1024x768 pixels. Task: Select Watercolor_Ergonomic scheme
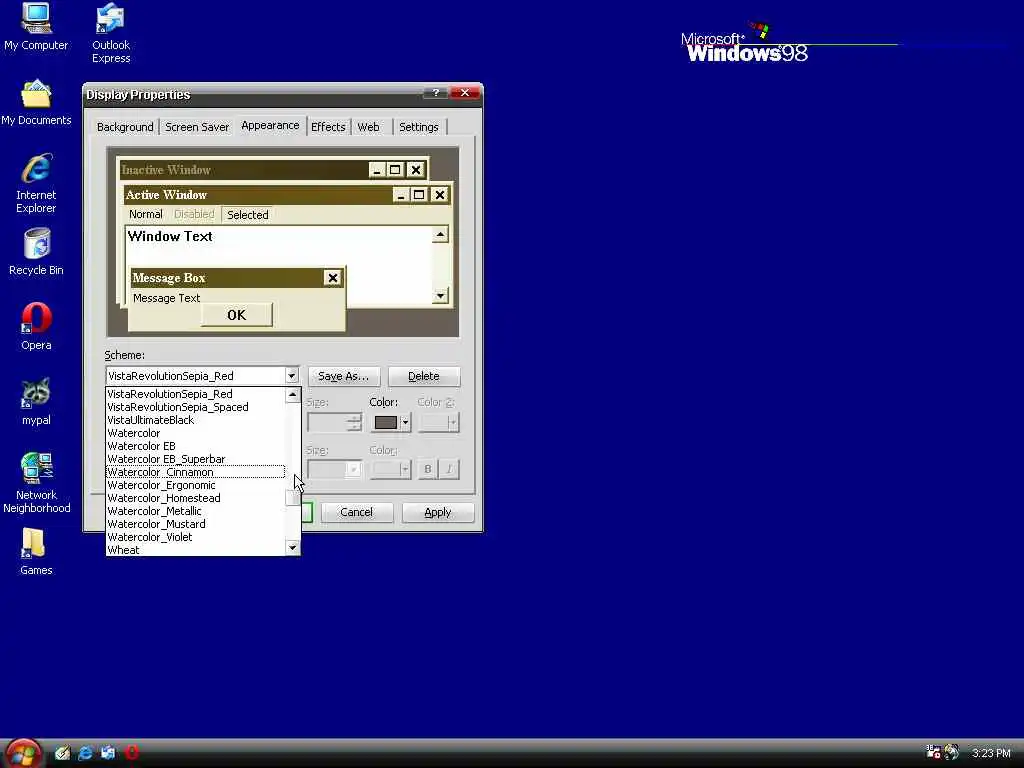(195, 485)
